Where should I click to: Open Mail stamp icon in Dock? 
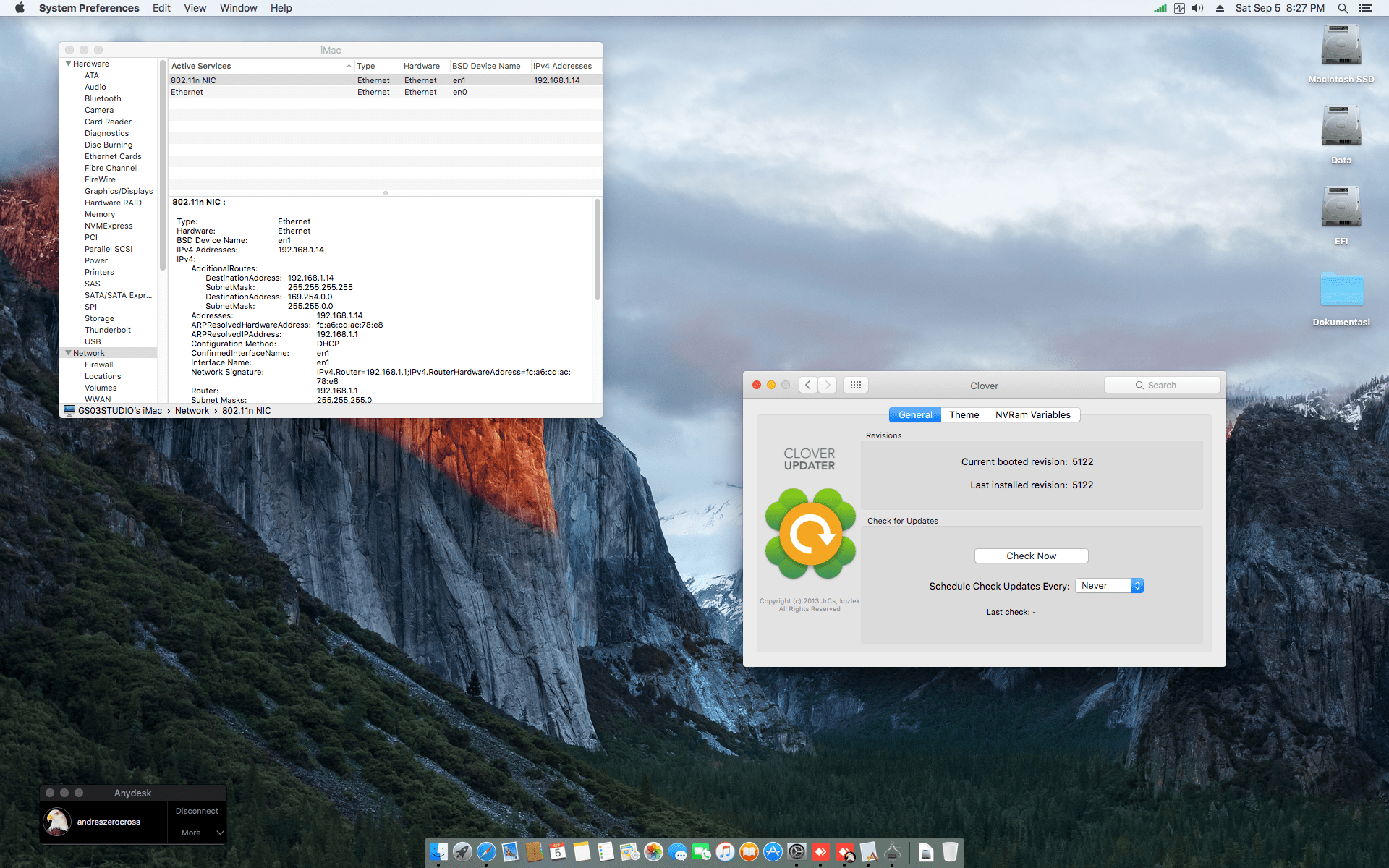click(x=510, y=852)
